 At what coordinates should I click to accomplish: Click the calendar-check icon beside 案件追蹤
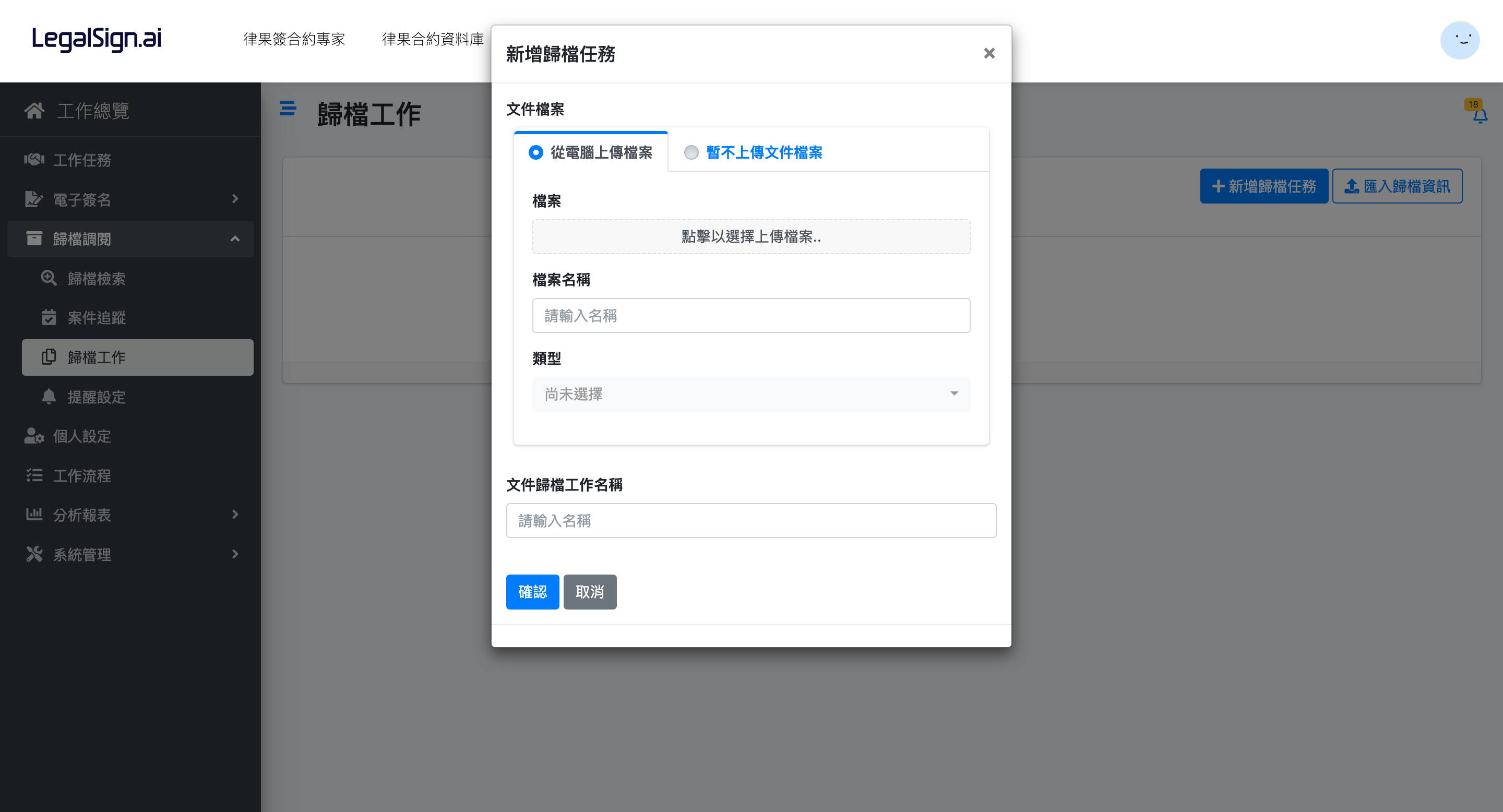[x=49, y=317]
